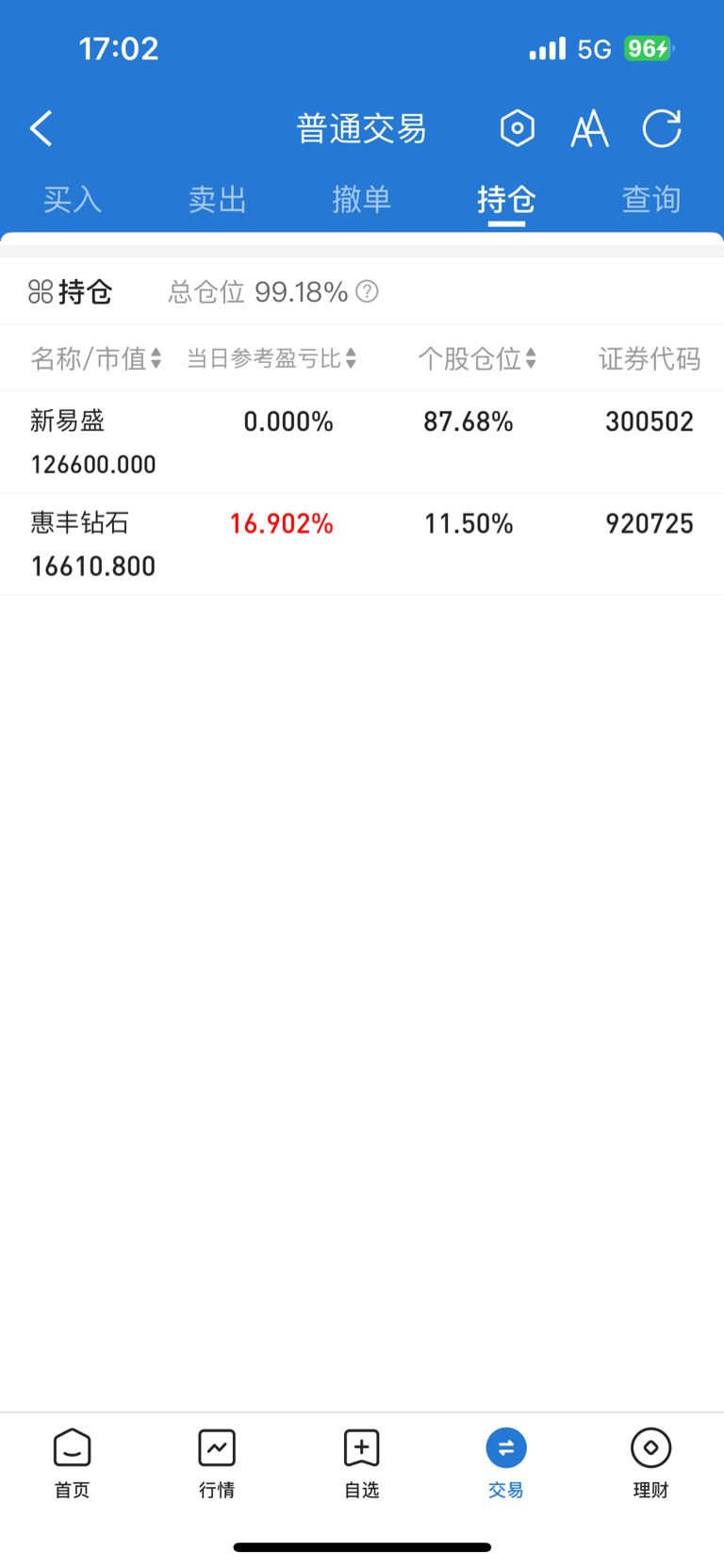Screen dimensions: 724x1568
Task: Refresh holdings with the circular arrow icon
Action: (662, 128)
